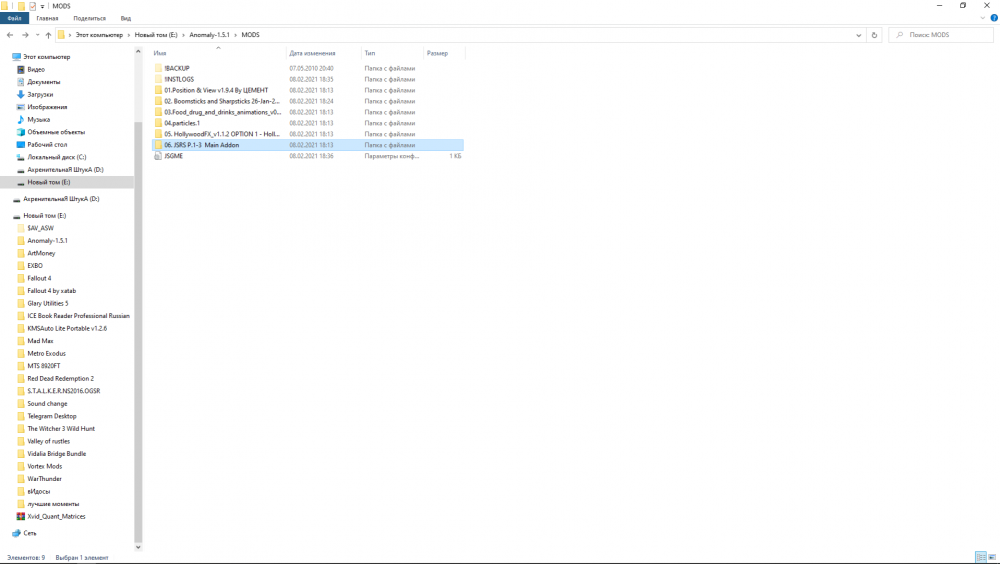Open Рабочий стол in sidebar
Viewport: 1000px width, 564px height.
coord(47,145)
